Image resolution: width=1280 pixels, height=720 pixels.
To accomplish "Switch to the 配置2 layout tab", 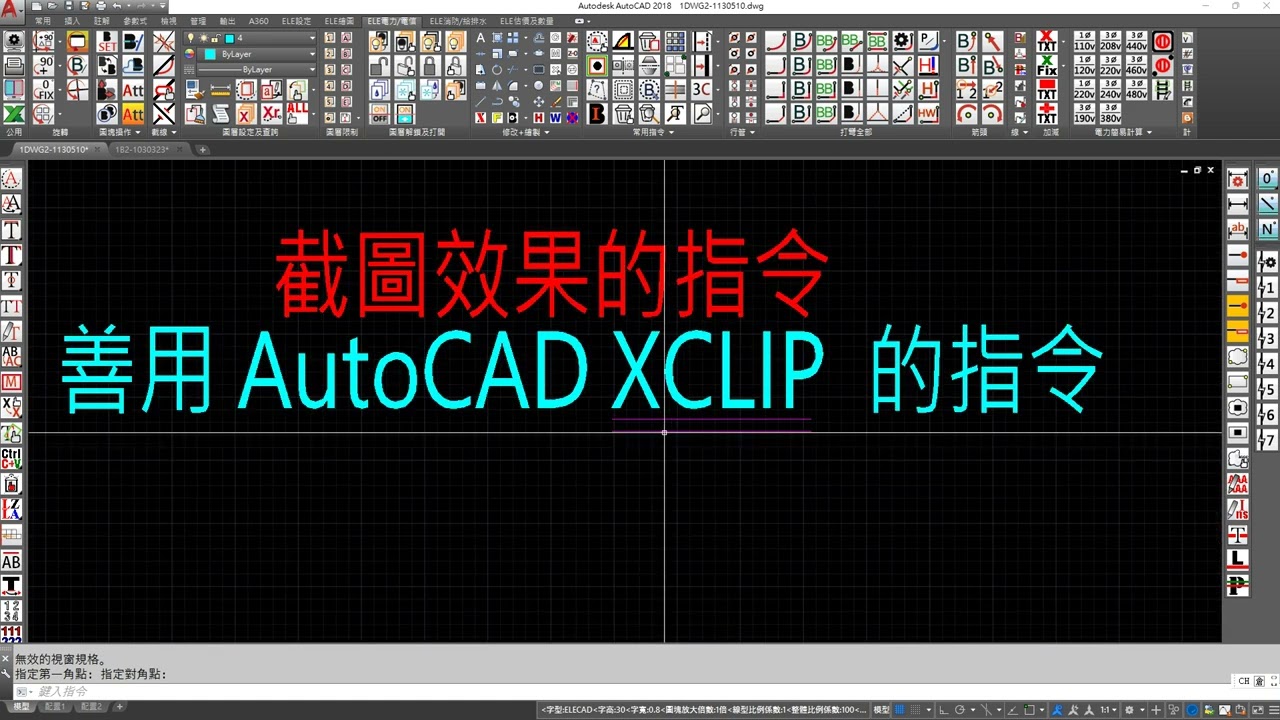I will tap(91, 707).
